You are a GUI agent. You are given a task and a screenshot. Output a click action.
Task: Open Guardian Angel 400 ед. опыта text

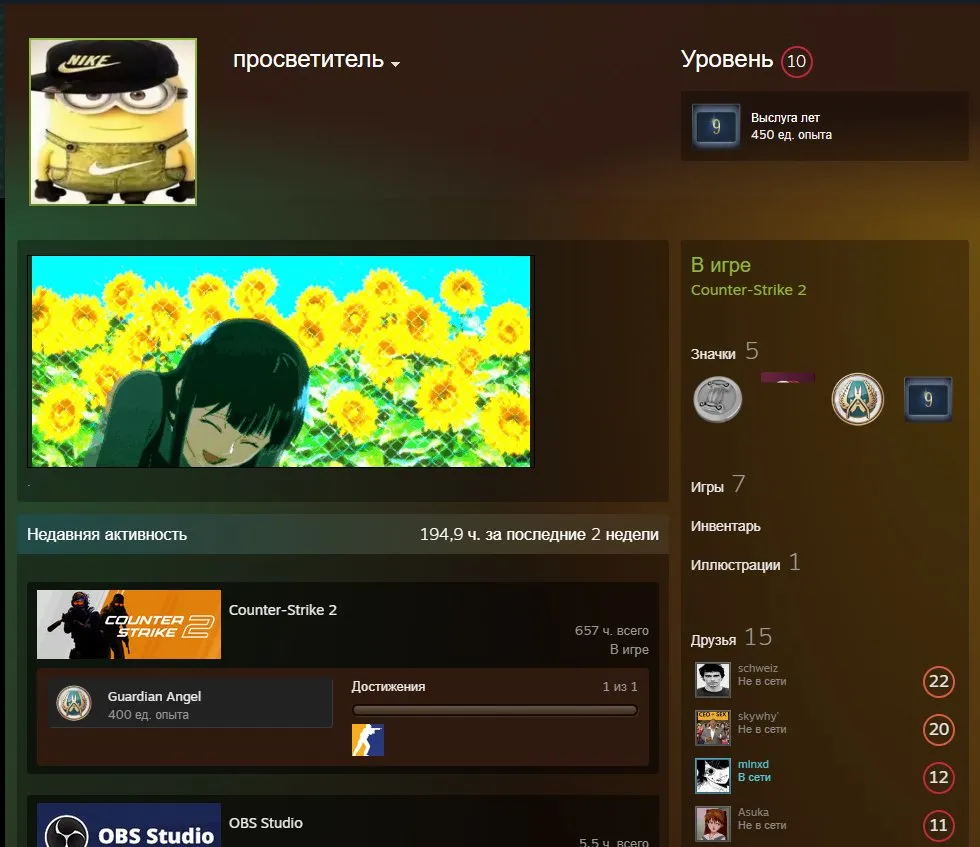pos(154,705)
